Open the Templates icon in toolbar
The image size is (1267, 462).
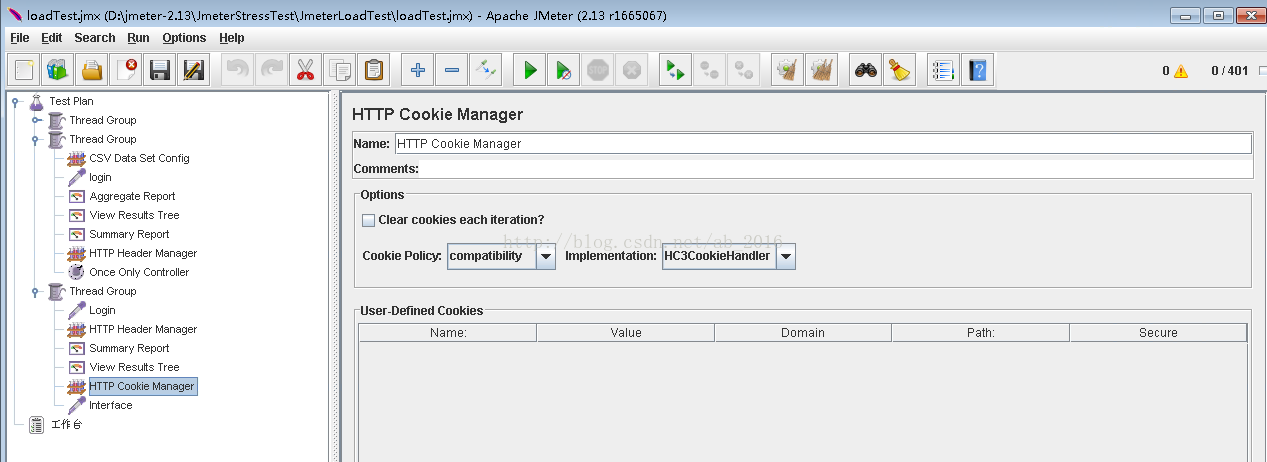coord(58,70)
